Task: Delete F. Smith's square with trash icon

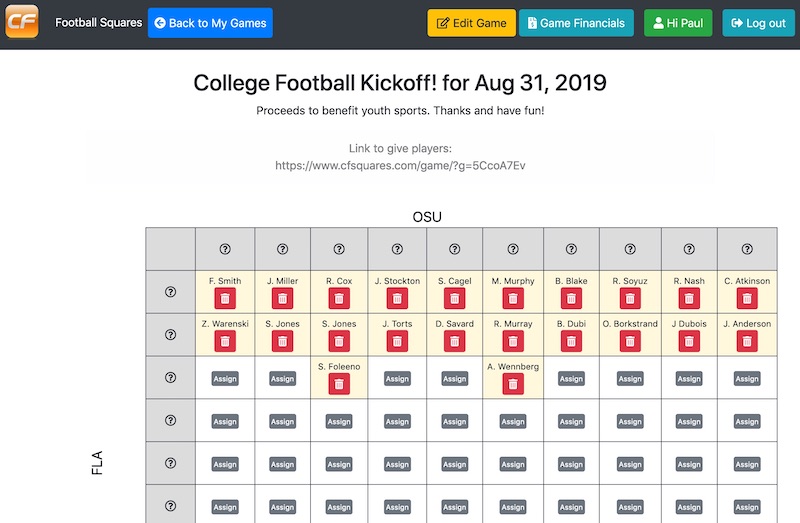Action: [x=225, y=298]
